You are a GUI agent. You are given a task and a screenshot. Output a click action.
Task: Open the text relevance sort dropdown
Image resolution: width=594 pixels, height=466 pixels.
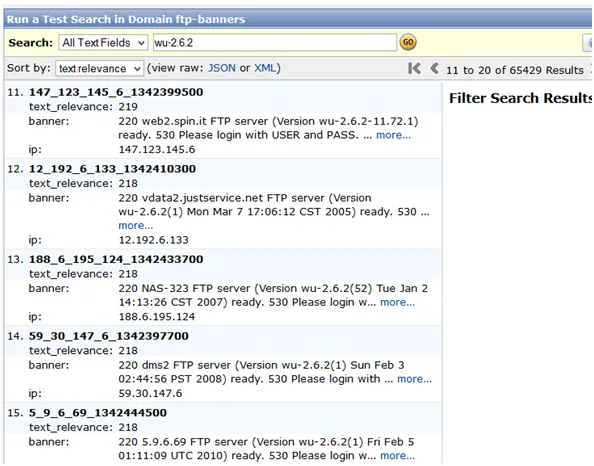pyautogui.click(x=99, y=69)
